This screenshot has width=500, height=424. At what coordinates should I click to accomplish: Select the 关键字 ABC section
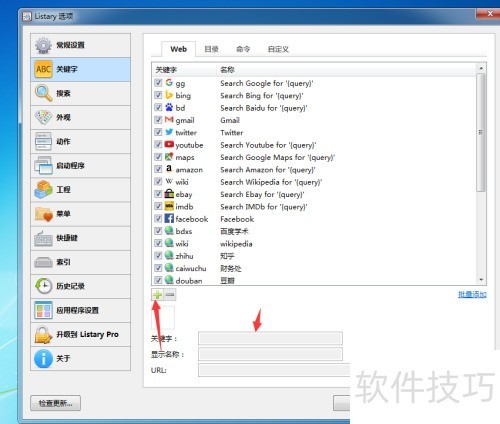80,69
